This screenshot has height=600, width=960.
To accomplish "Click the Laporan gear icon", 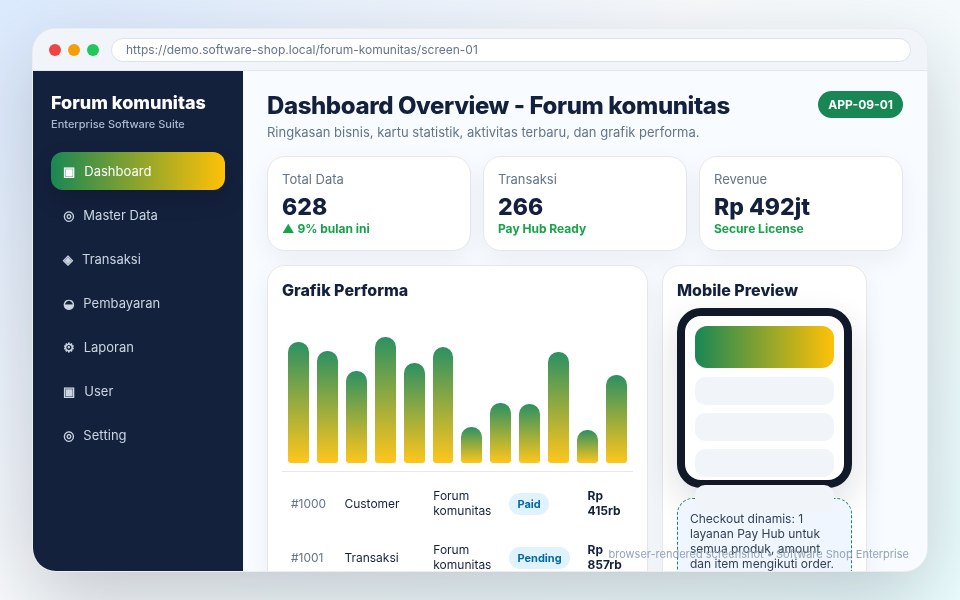I will (69, 348).
